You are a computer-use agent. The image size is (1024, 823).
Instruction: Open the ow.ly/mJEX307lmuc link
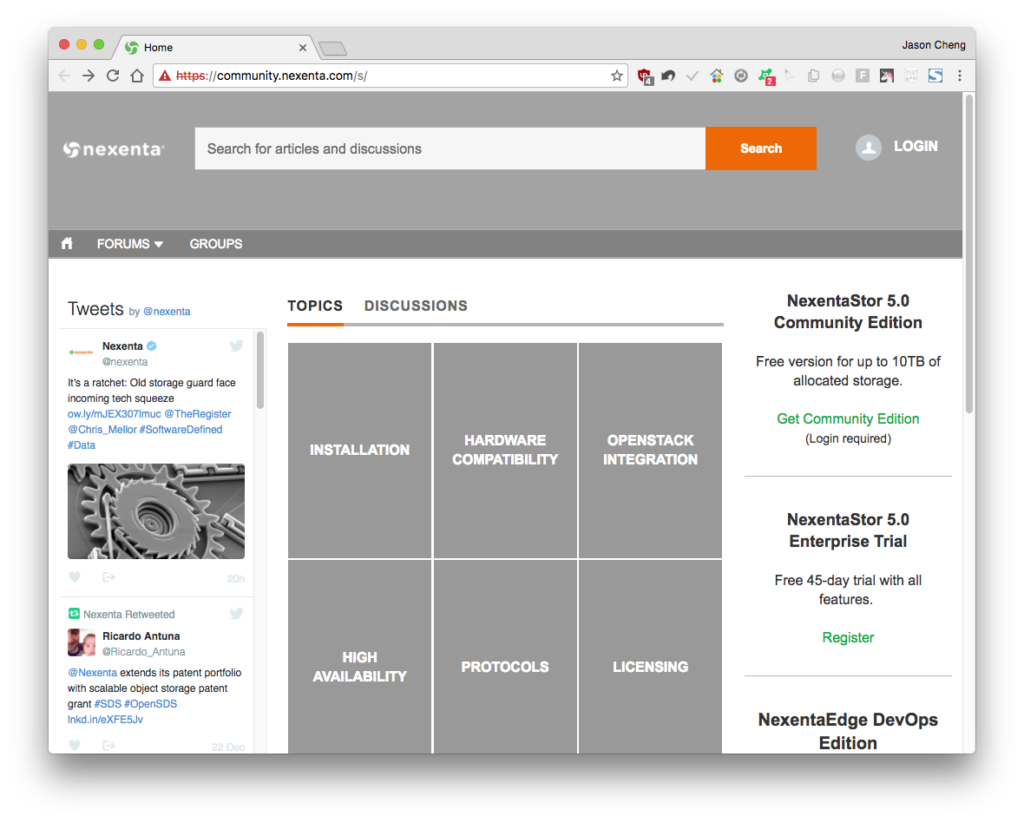tap(114, 414)
